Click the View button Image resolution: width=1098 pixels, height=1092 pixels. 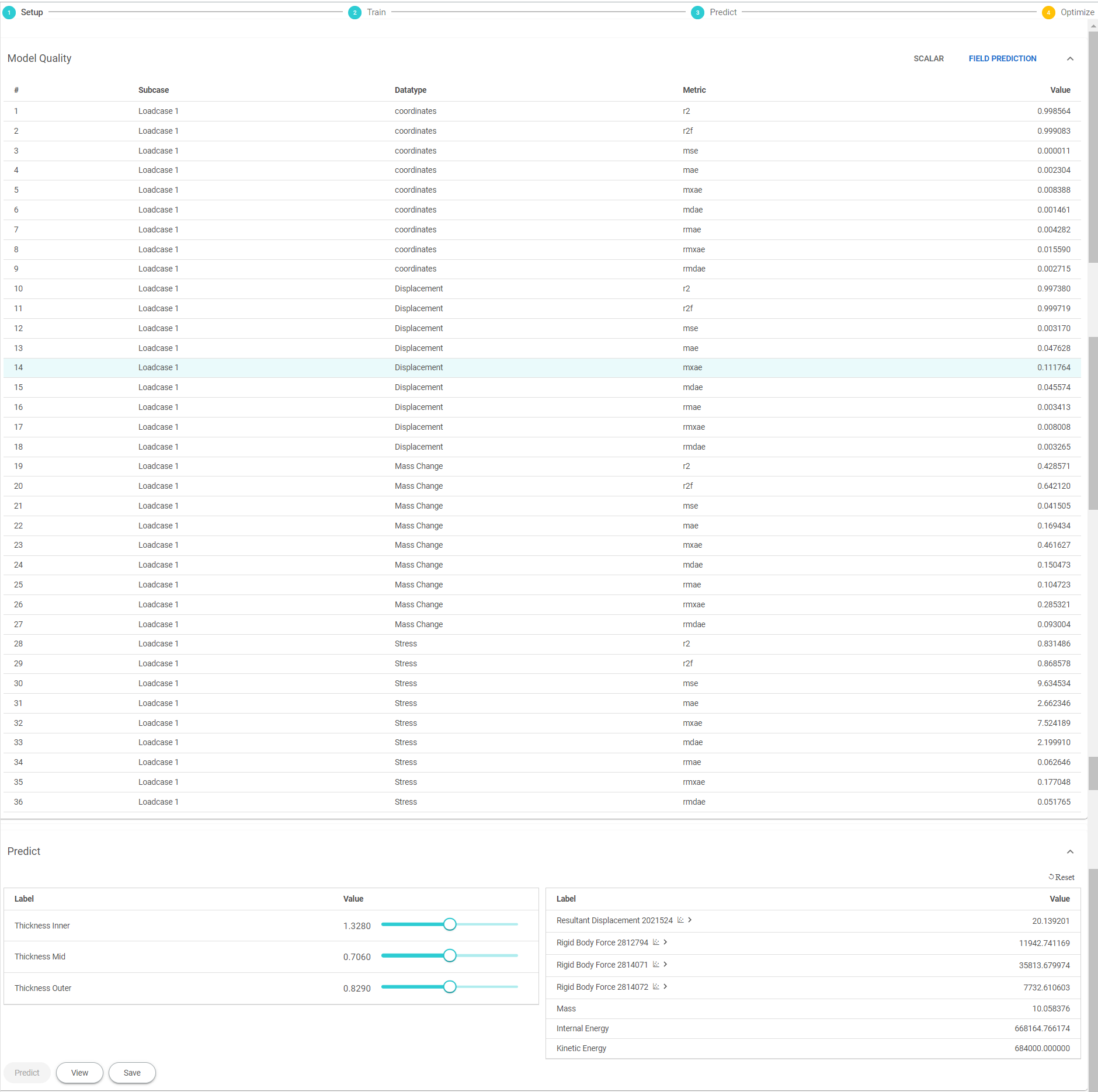coord(79,1073)
